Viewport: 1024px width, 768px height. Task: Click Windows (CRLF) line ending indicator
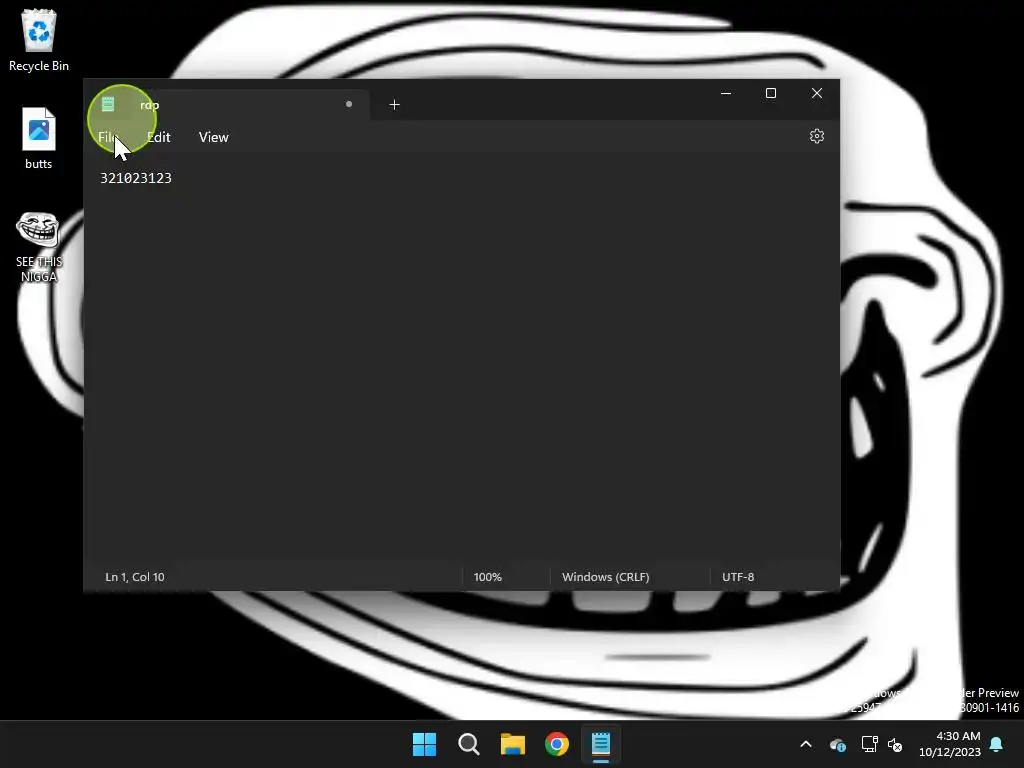pos(605,577)
